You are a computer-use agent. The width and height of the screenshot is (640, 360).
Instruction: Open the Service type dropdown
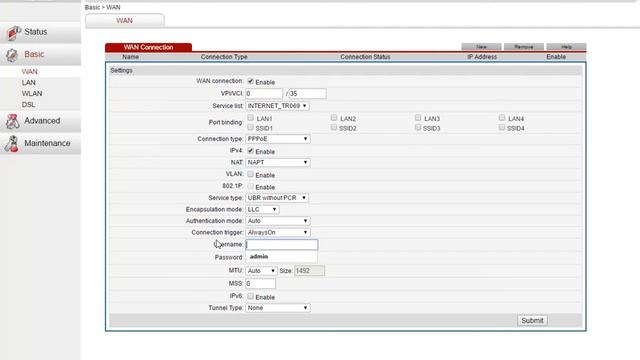click(277, 198)
